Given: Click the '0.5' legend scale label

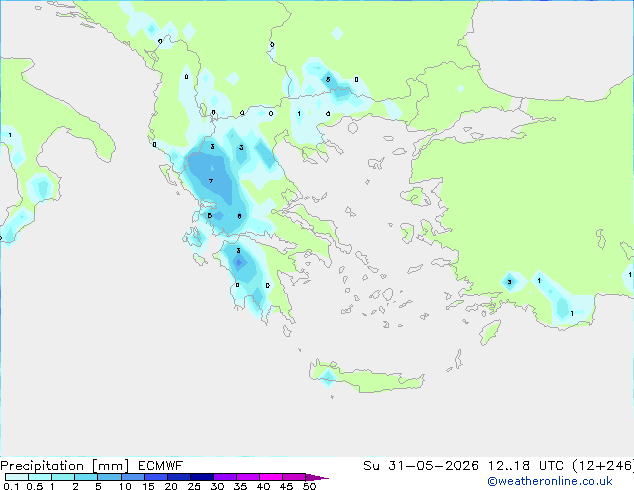Looking at the screenshot, I should click(x=35, y=486).
